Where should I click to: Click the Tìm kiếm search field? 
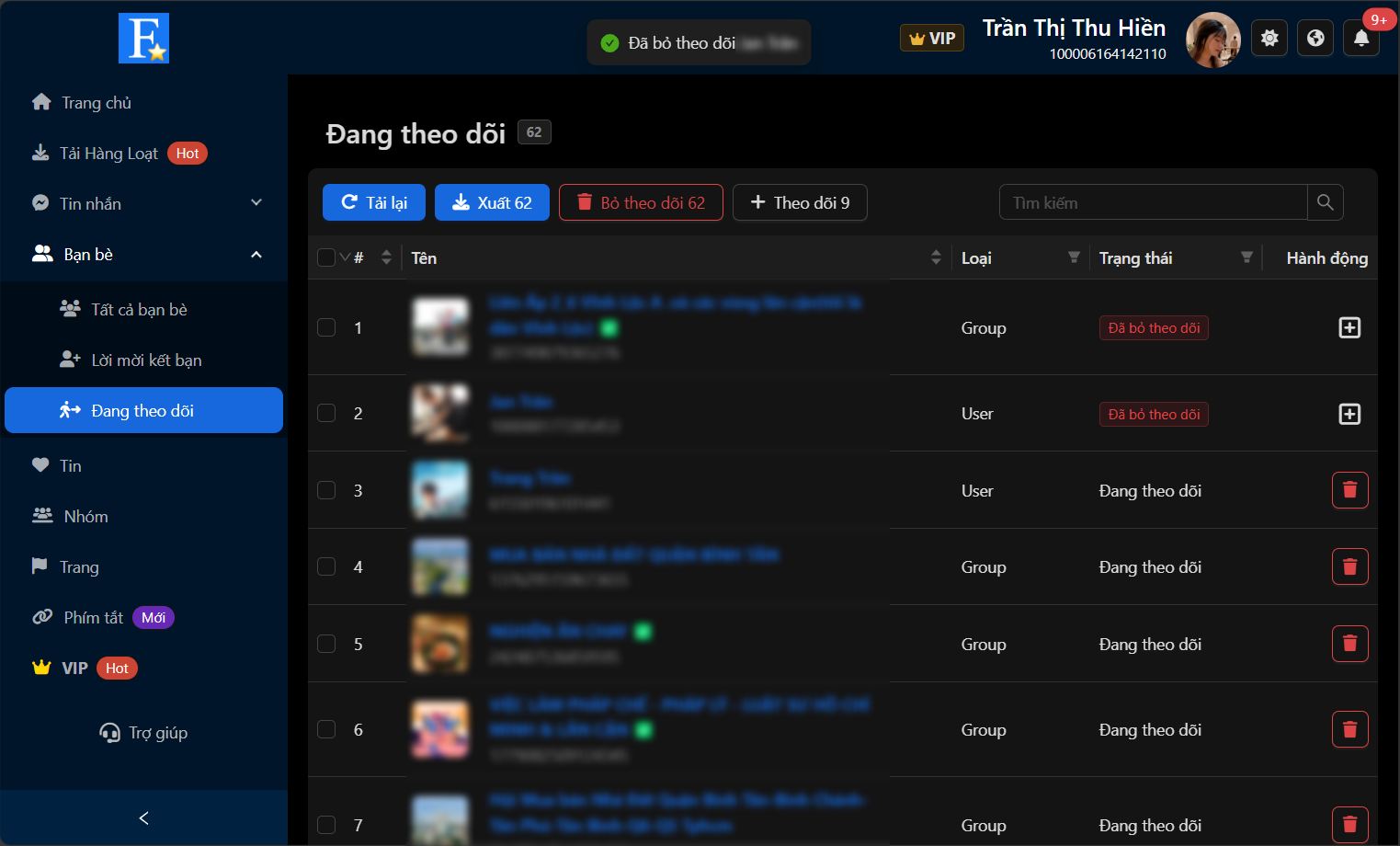(x=1154, y=202)
